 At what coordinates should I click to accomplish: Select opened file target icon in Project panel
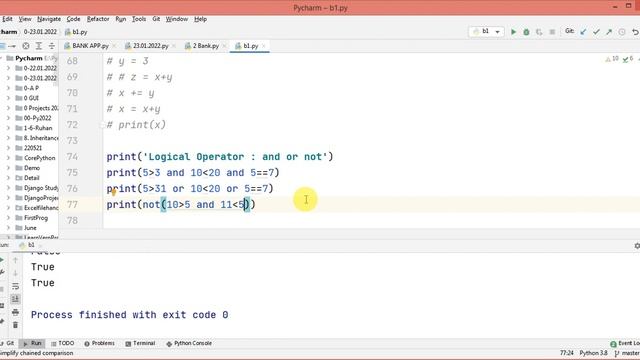[x=26, y=46]
